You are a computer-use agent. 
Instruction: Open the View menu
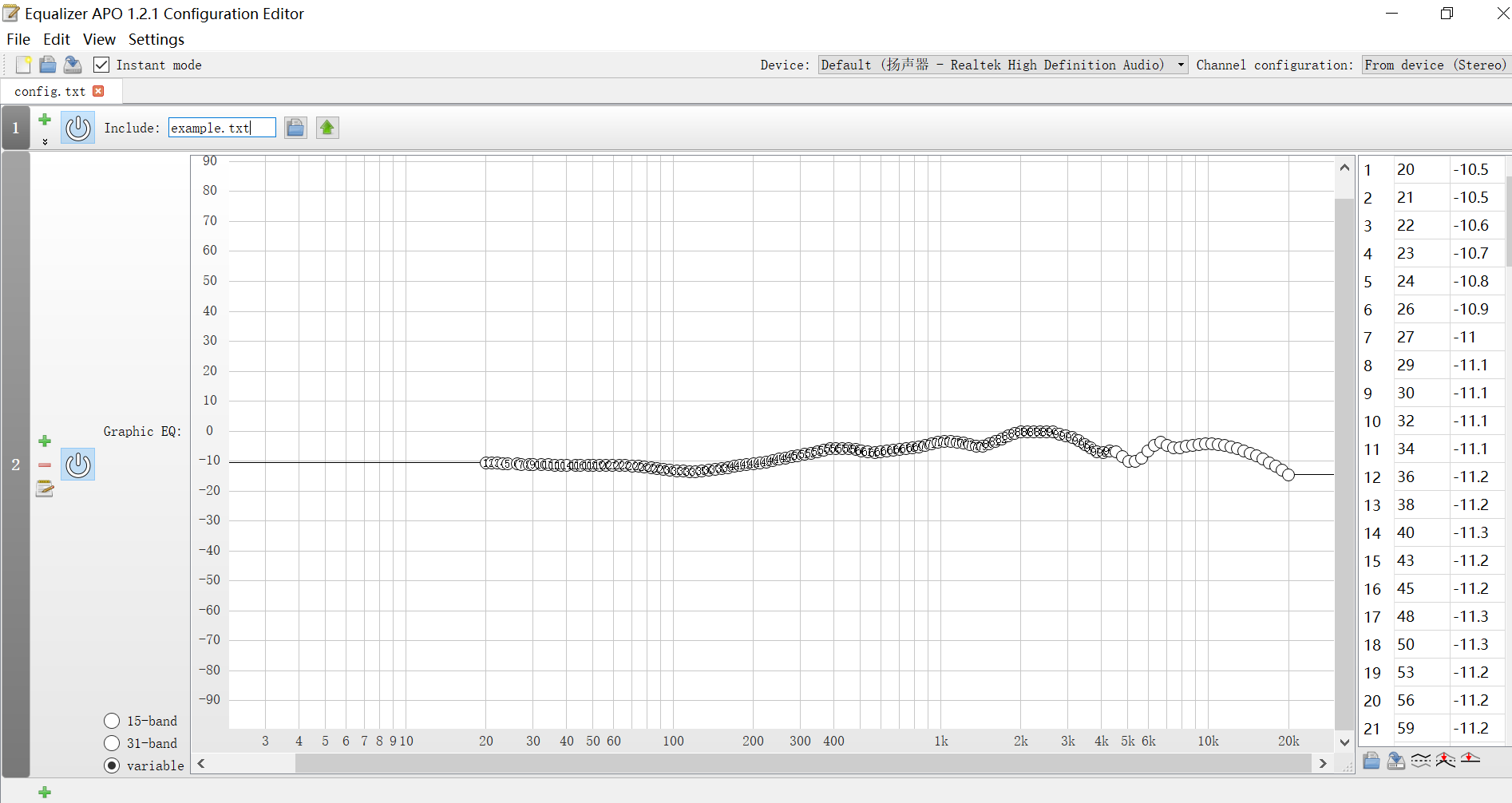pyautogui.click(x=99, y=39)
